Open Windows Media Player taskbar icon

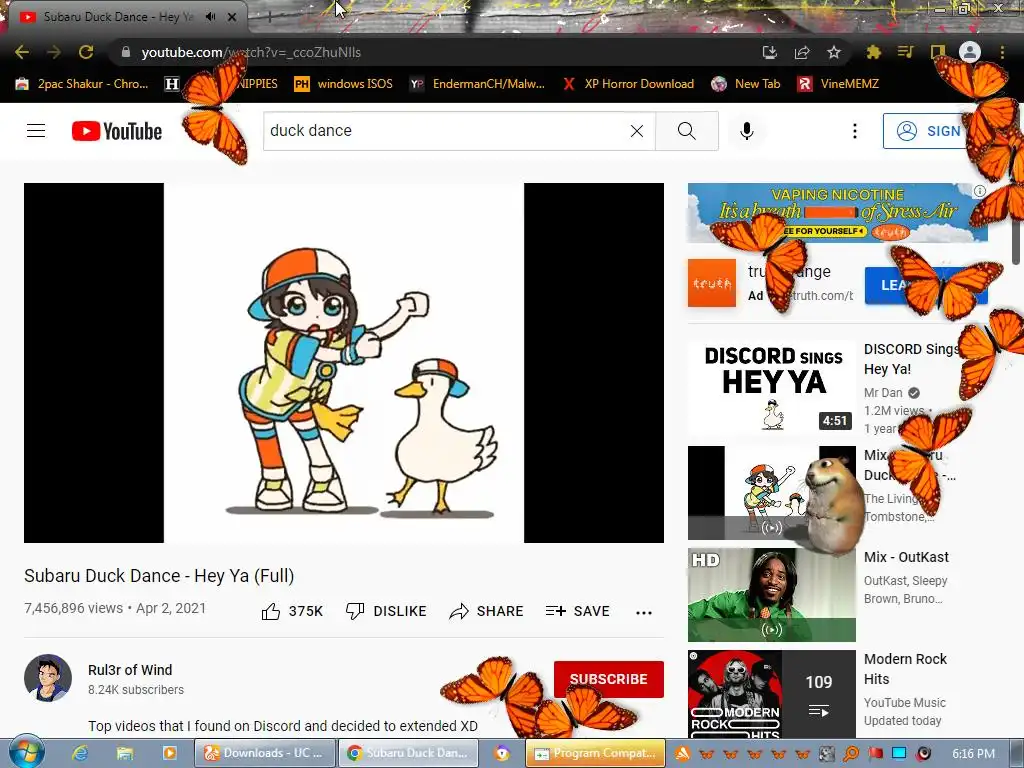pyautogui.click(x=169, y=753)
